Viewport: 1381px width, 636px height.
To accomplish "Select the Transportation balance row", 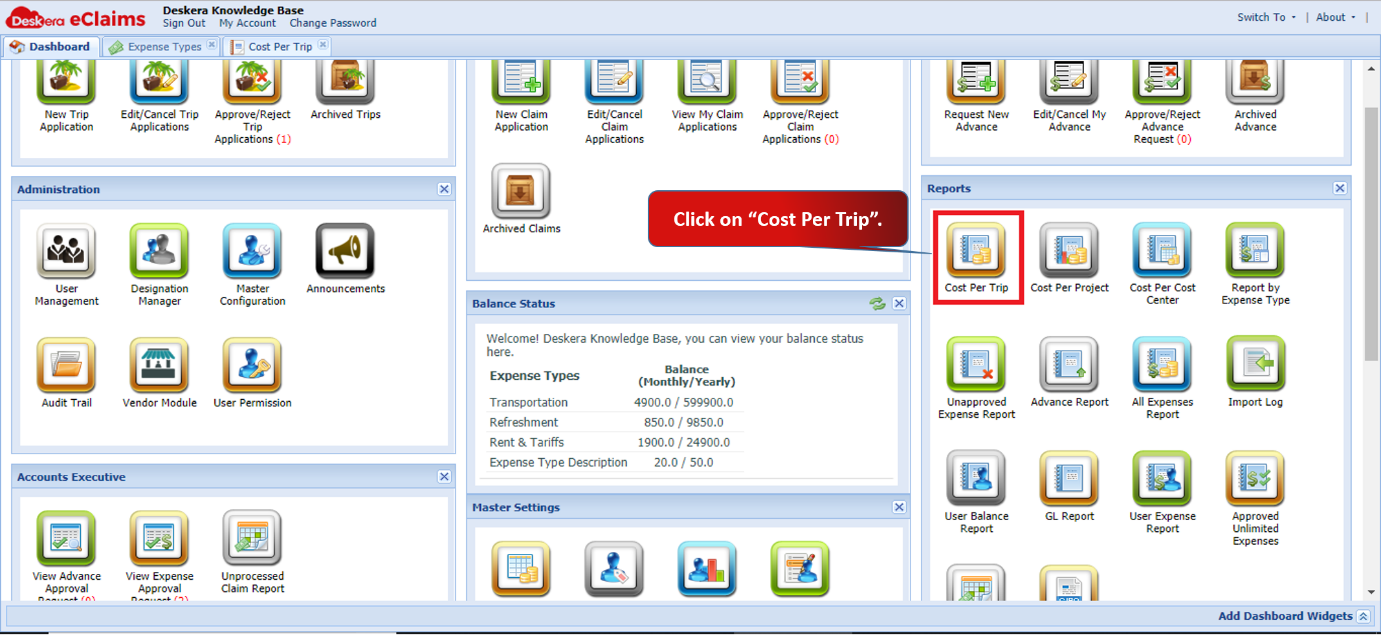I will pos(615,402).
